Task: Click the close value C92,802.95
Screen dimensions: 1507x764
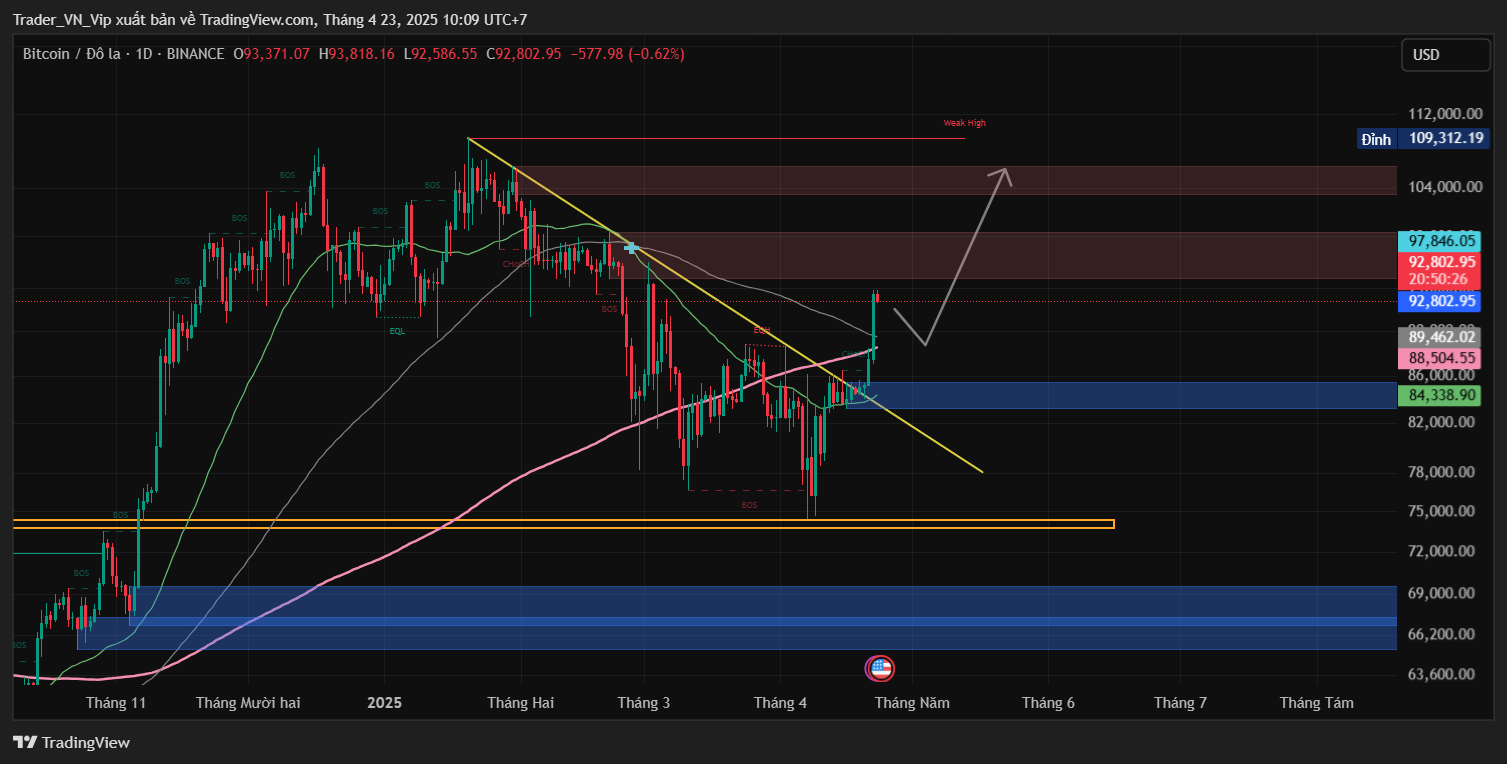Action: (x=524, y=54)
